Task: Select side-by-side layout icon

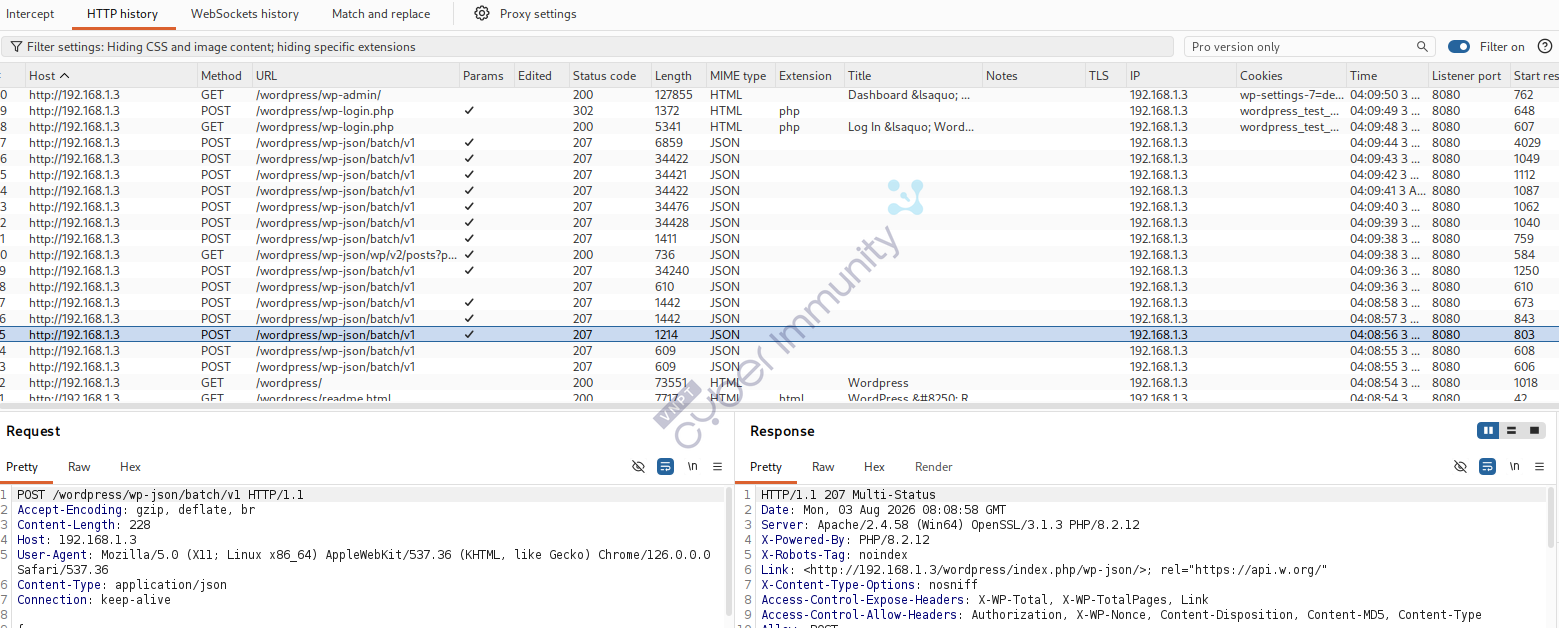Action: tap(1489, 431)
